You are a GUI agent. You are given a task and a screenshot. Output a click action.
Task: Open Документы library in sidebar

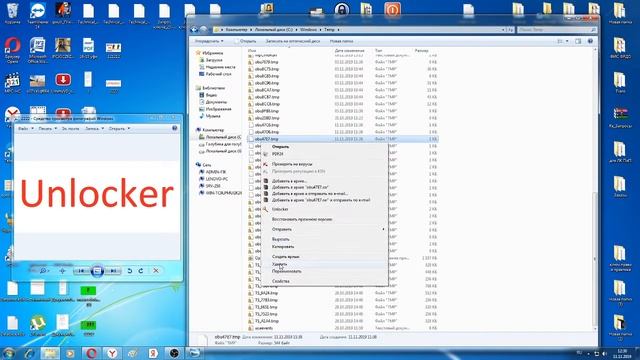pyautogui.click(x=216, y=102)
